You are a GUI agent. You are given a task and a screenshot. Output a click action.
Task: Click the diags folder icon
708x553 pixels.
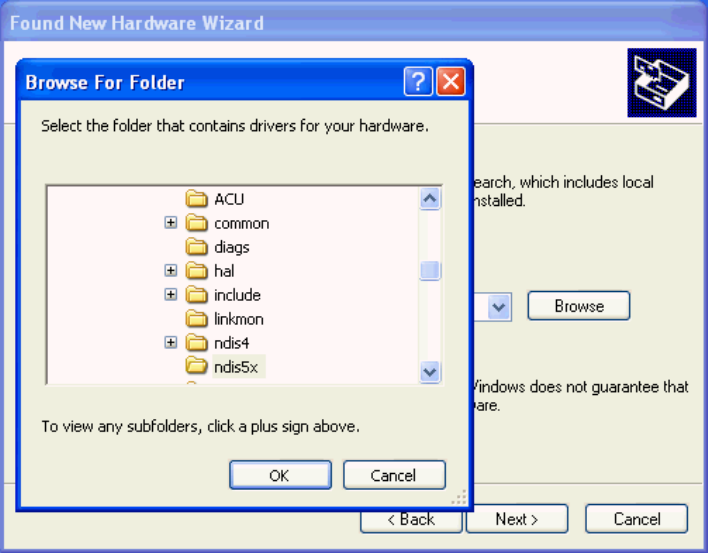[196, 246]
